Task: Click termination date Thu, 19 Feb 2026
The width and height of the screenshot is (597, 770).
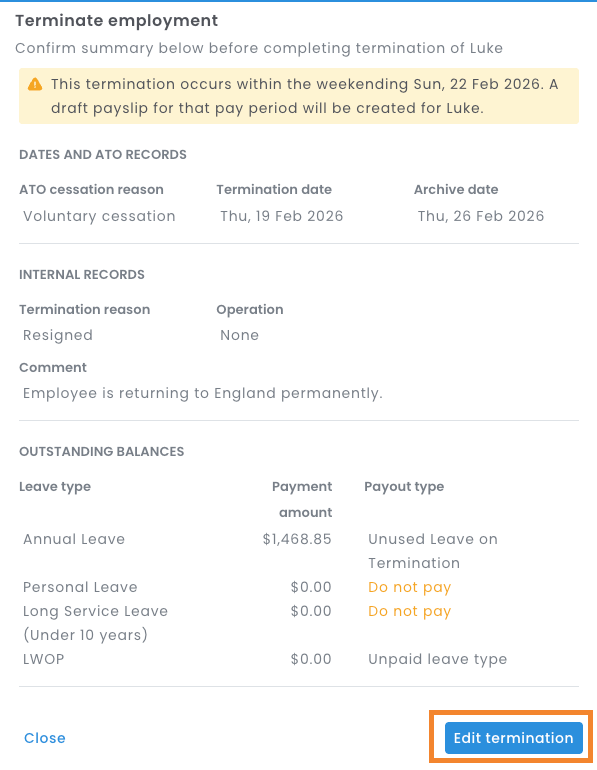Action: tap(281, 216)
